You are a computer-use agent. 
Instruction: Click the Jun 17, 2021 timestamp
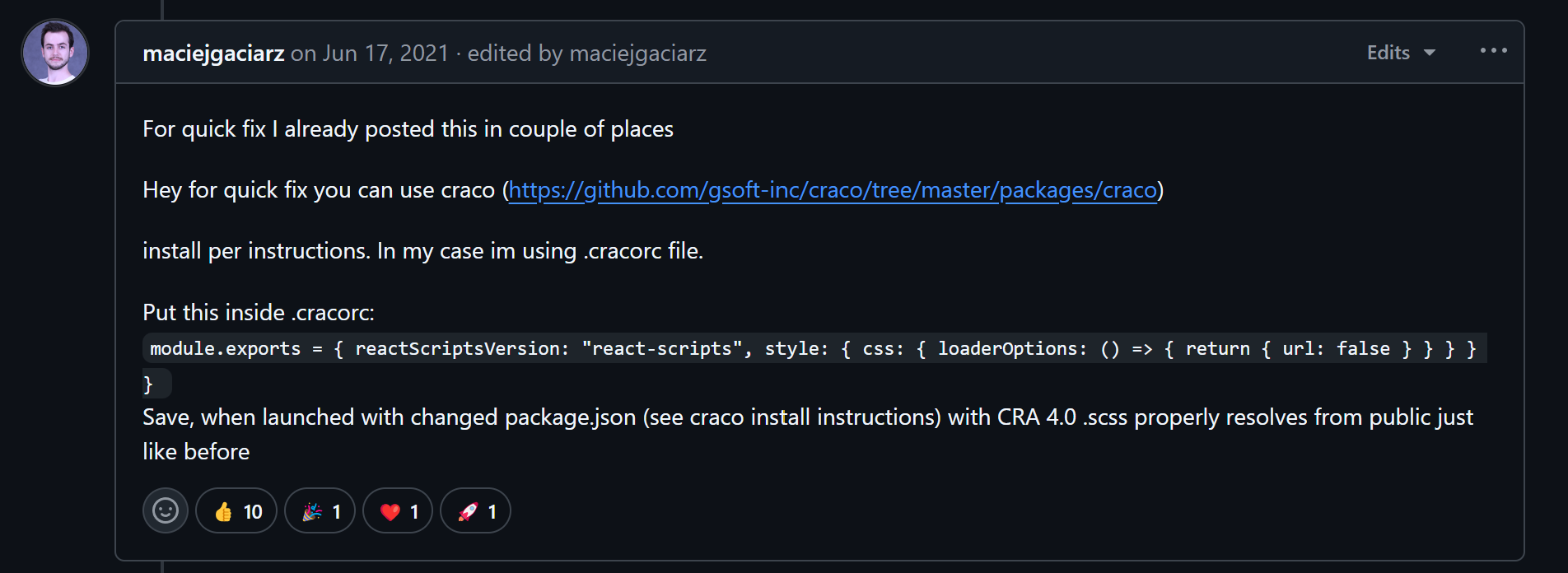[385, 54]
